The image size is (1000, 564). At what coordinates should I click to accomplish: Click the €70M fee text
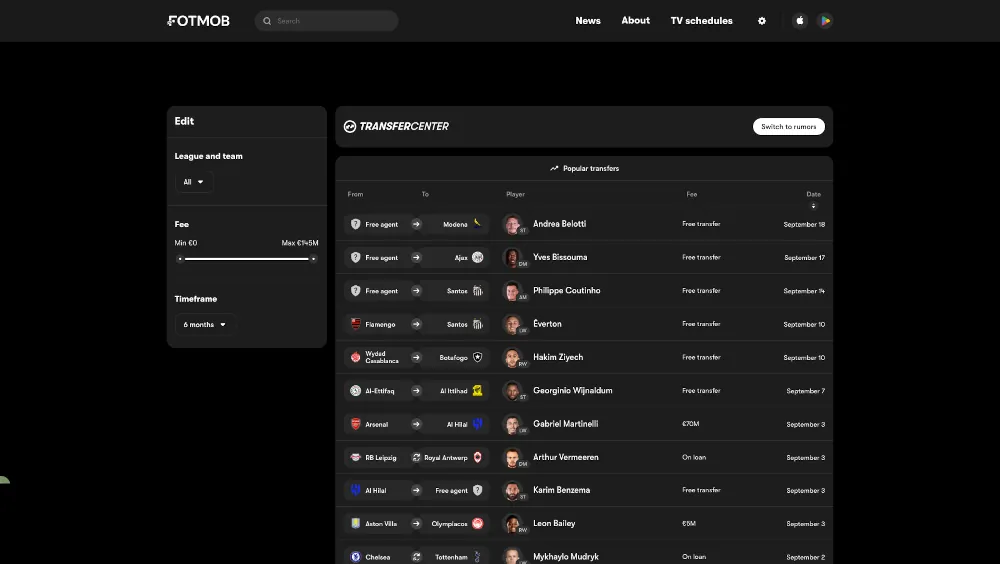click(x=691, y=424)
